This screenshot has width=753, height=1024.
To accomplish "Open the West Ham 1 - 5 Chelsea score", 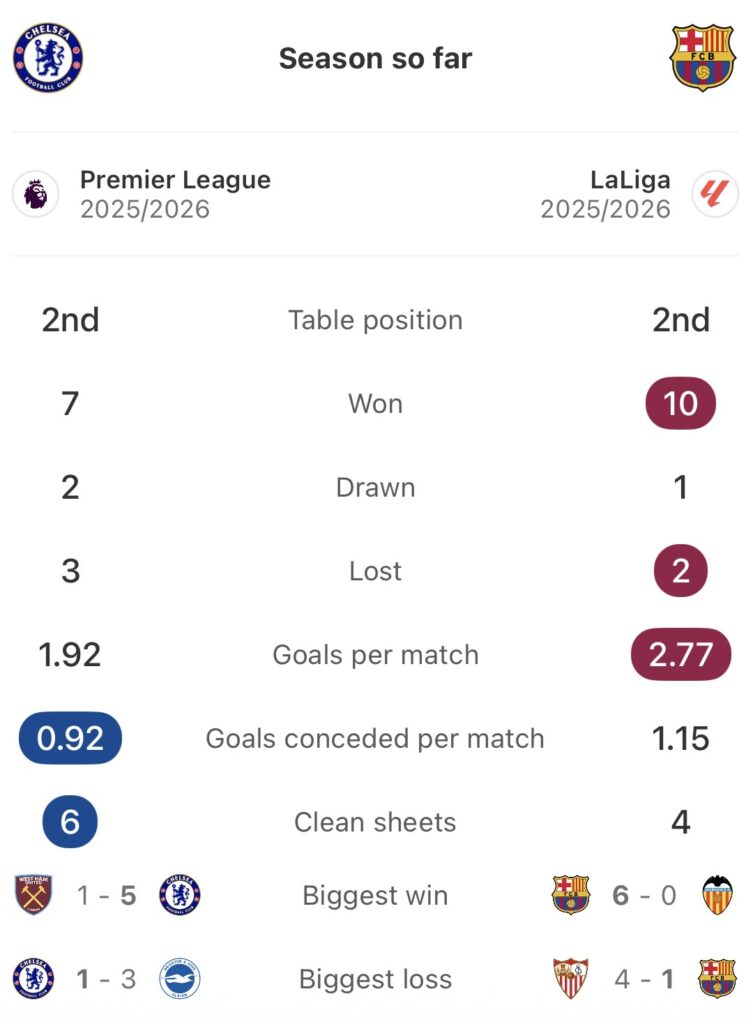I will coord(107,895).
